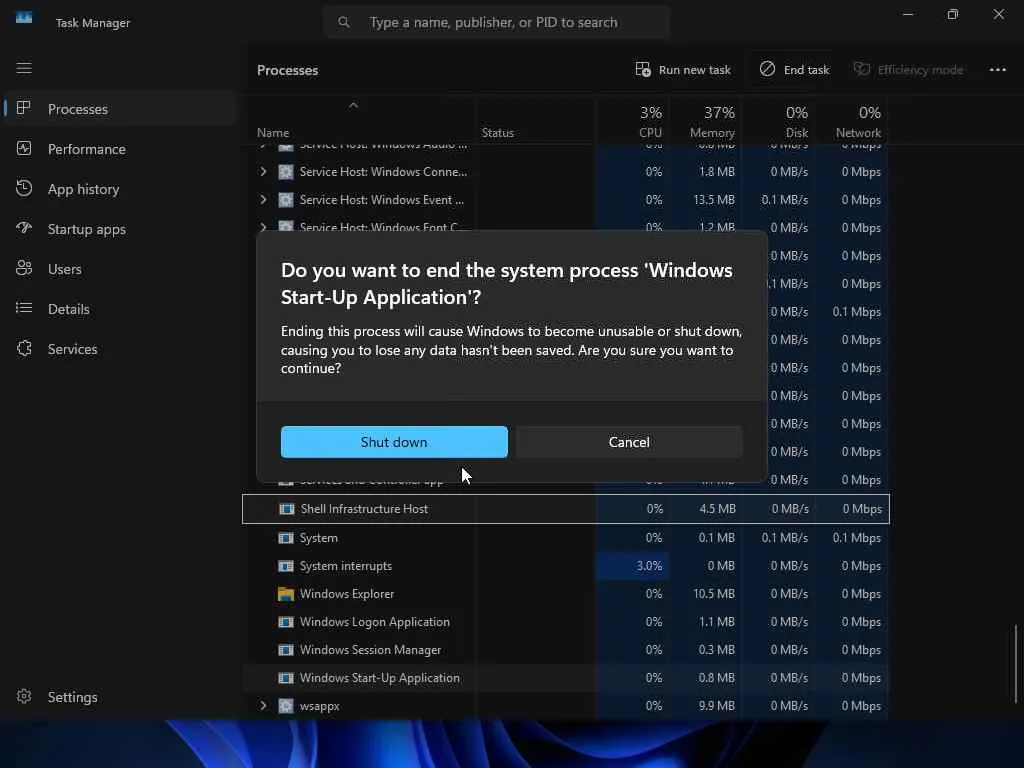Click Service Host: Windows Conne... gear icon
The height and width of the screenshot is (768, 1024).
[286, 172]
